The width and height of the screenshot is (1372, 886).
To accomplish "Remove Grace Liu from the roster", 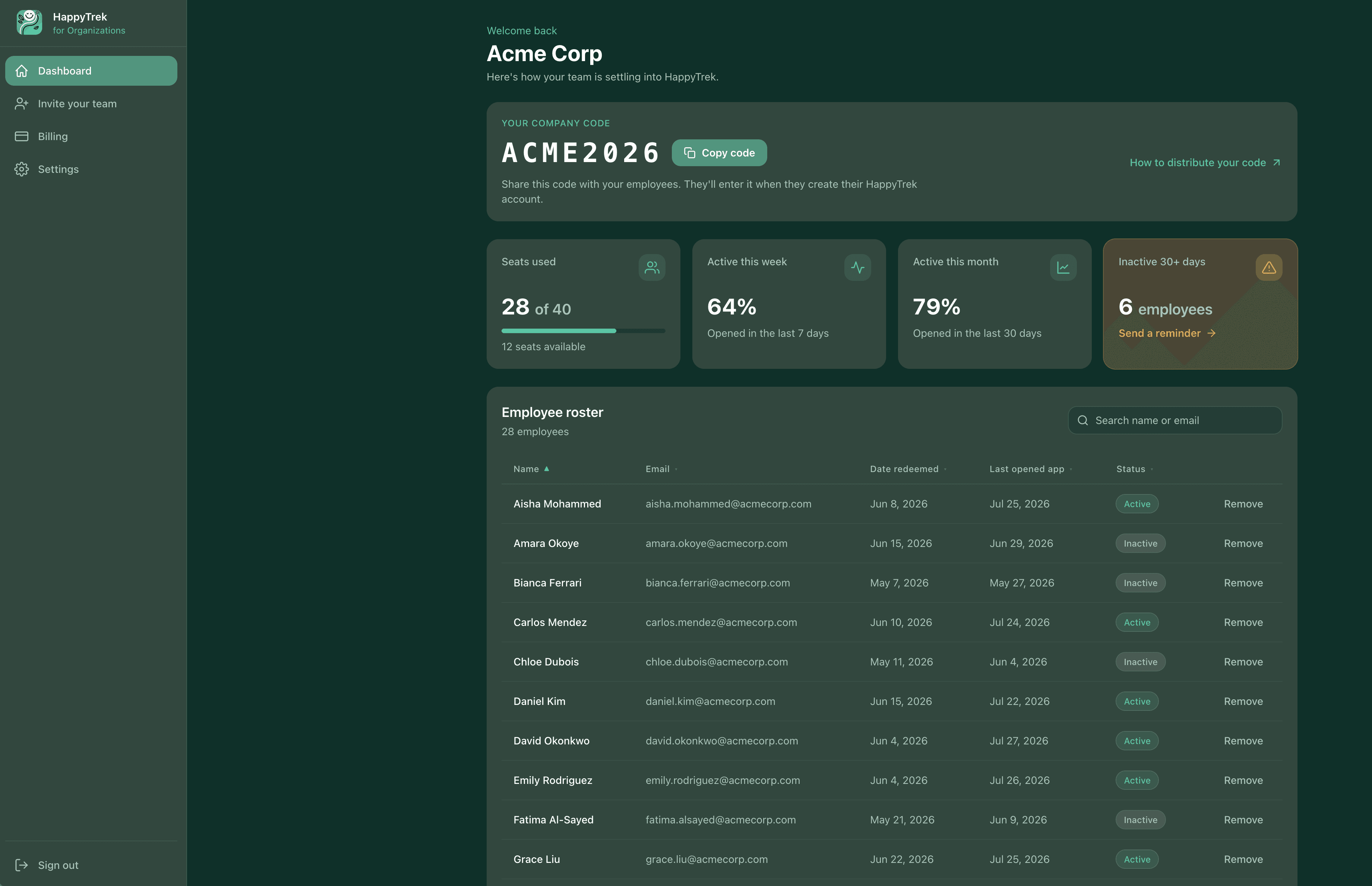I will point(1243,860).
